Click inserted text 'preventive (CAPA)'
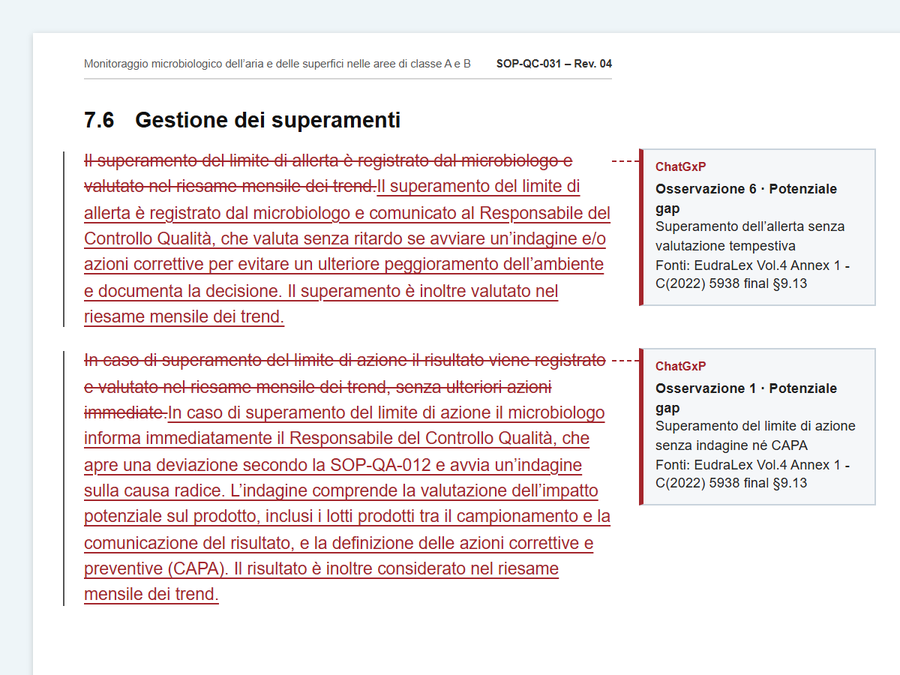Screen dimensions: 900x675 (156, 568)
